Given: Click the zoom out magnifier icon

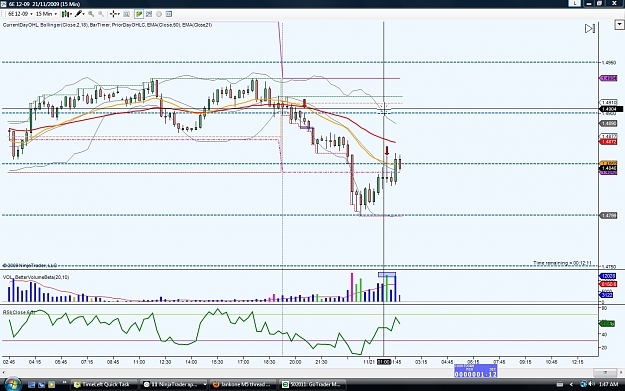Looking at the screenshot, I should pos(101,14).
